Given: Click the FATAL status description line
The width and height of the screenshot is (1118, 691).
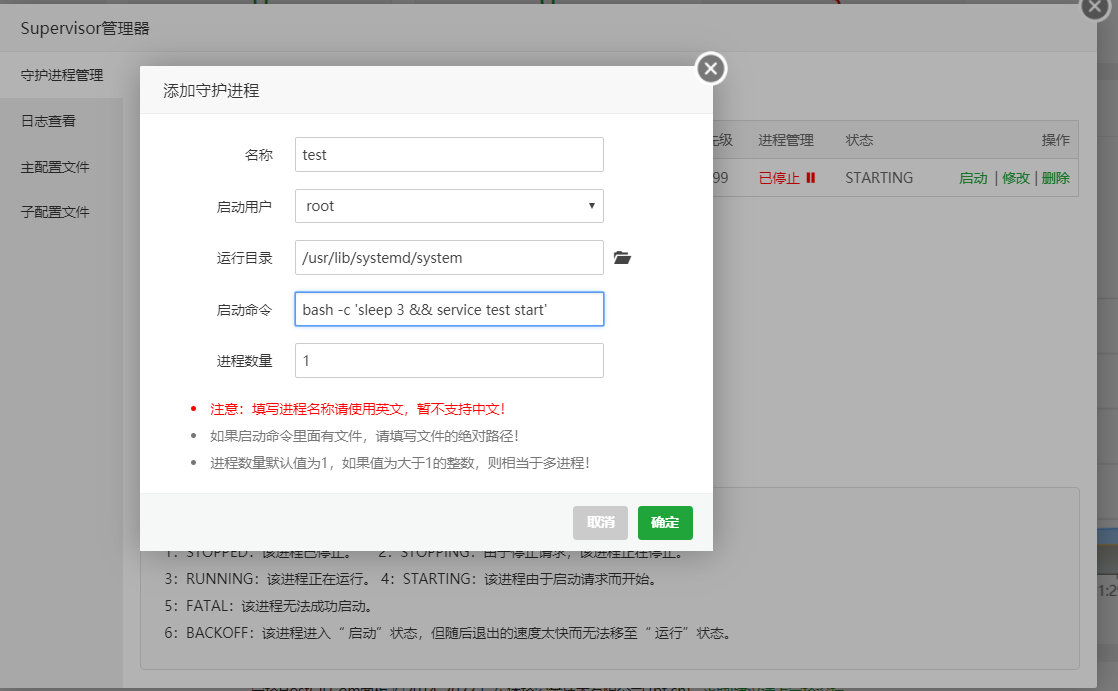Looking at the screenshot, I should tap(269, 606).
